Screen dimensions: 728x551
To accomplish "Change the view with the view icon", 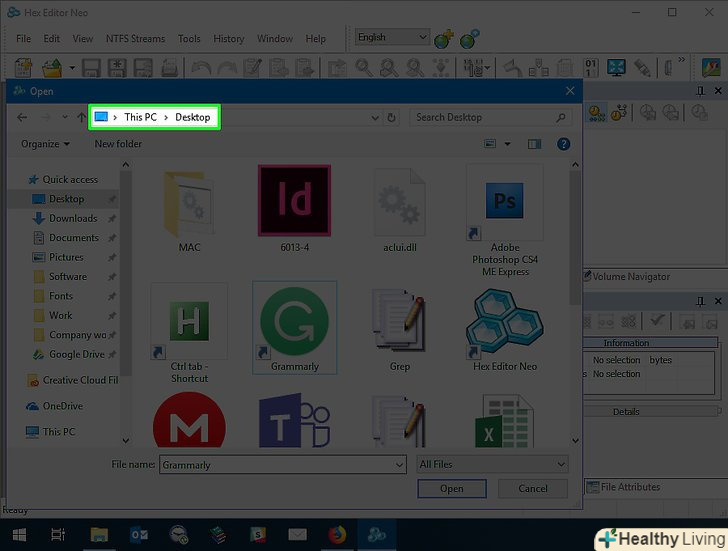I will [x=490, y=144].
